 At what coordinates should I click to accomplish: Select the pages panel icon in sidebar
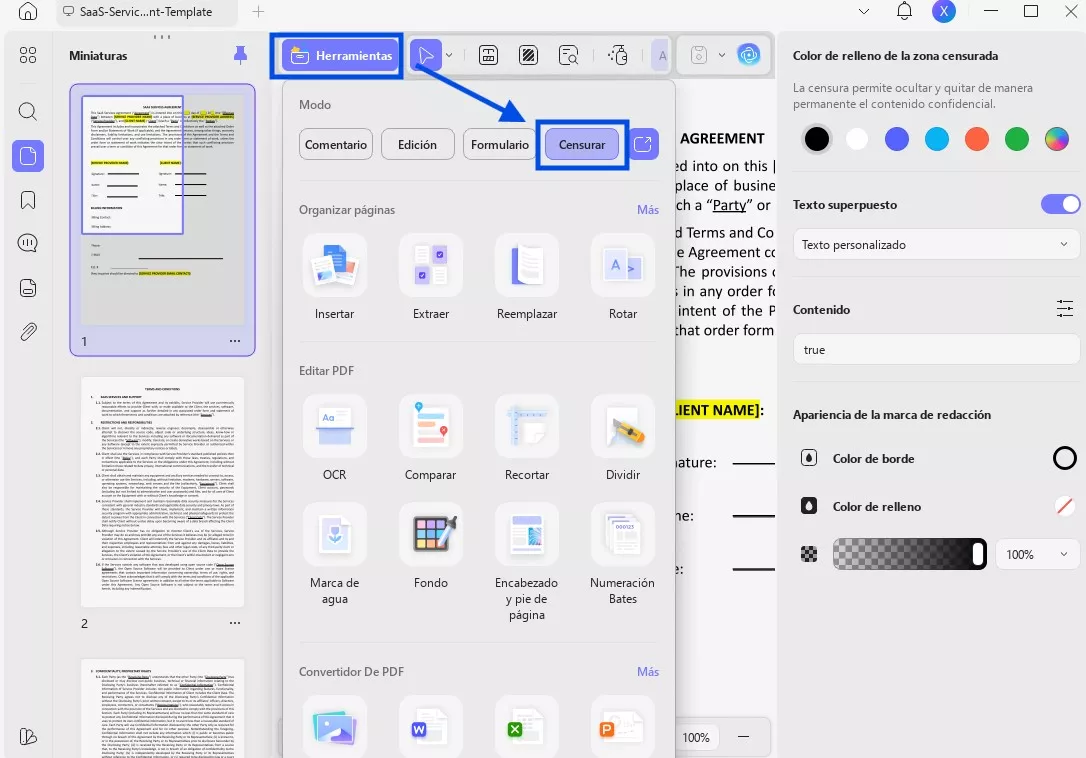(x=28, y=156)
